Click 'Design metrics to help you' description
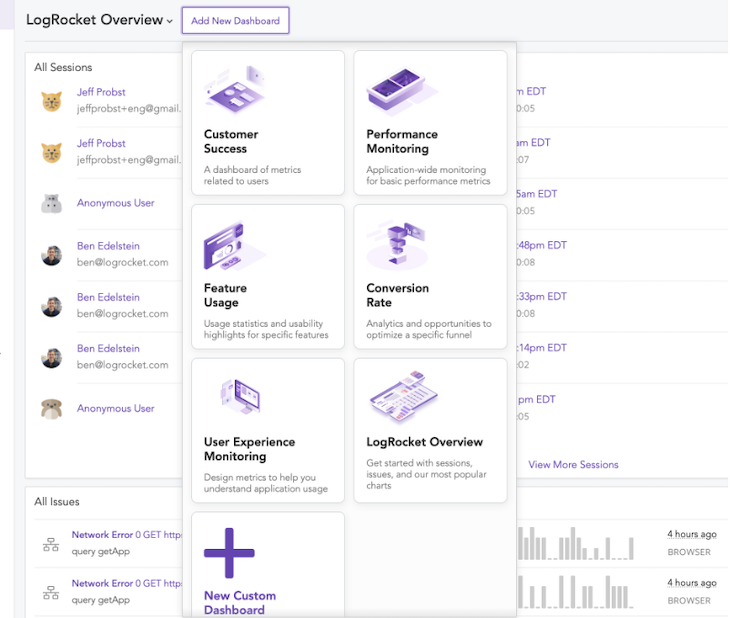The width and height of the screenshot is (730, 618). tap(266, 483)
